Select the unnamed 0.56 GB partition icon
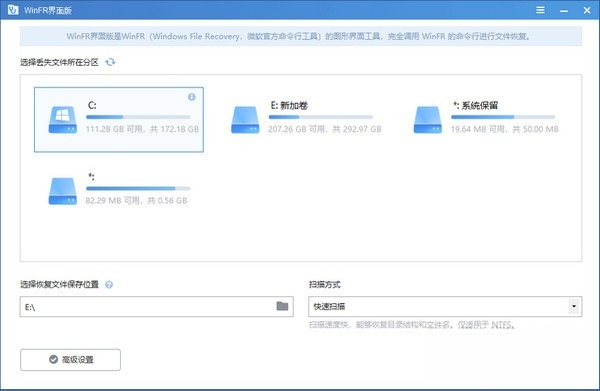Viewport: 600px width, 391px height. [63, 191]
